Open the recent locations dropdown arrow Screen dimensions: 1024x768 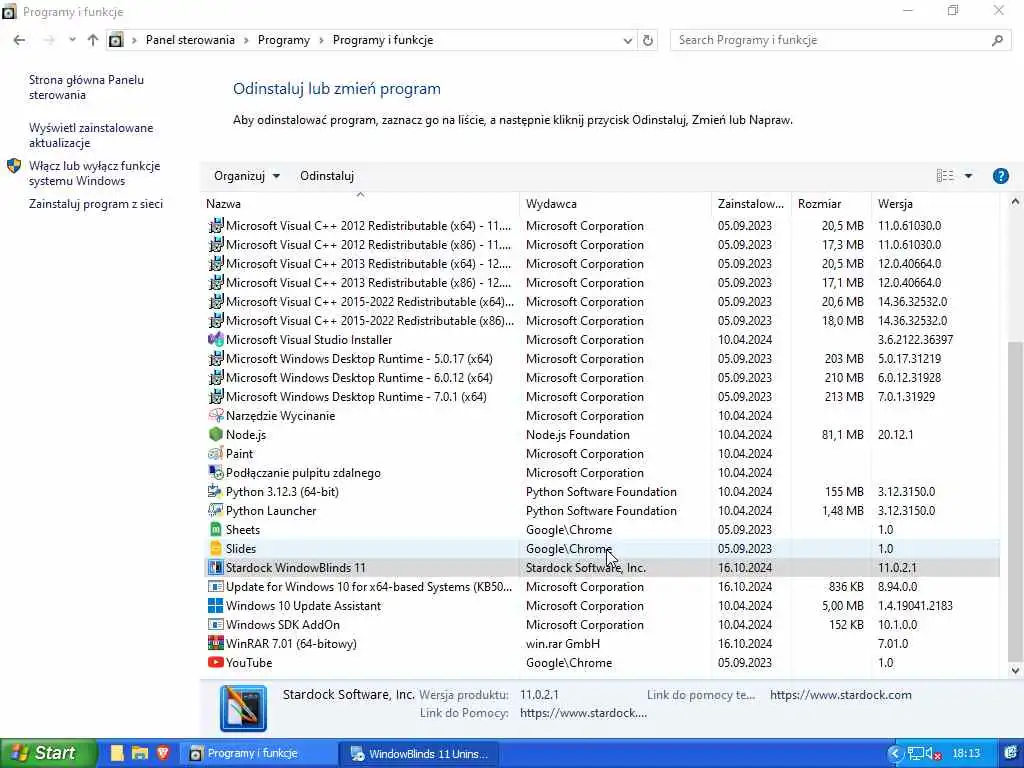[x=72, y=40]
